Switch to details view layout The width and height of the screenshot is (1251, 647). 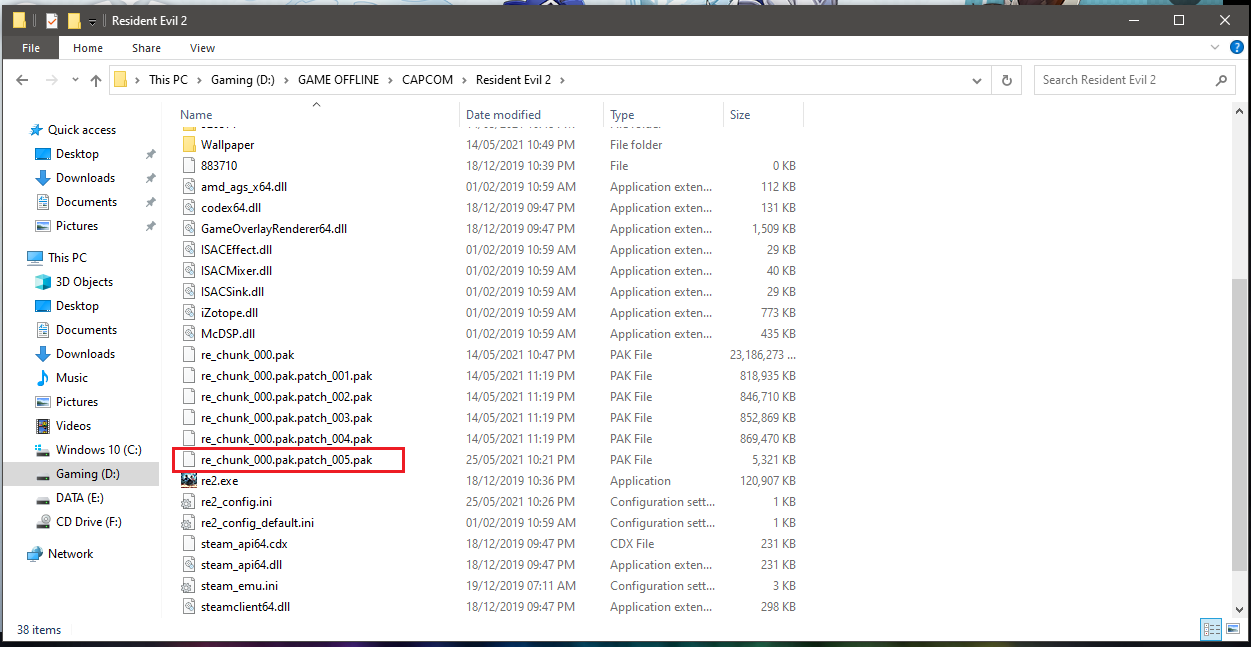[x=1211, y=629]
